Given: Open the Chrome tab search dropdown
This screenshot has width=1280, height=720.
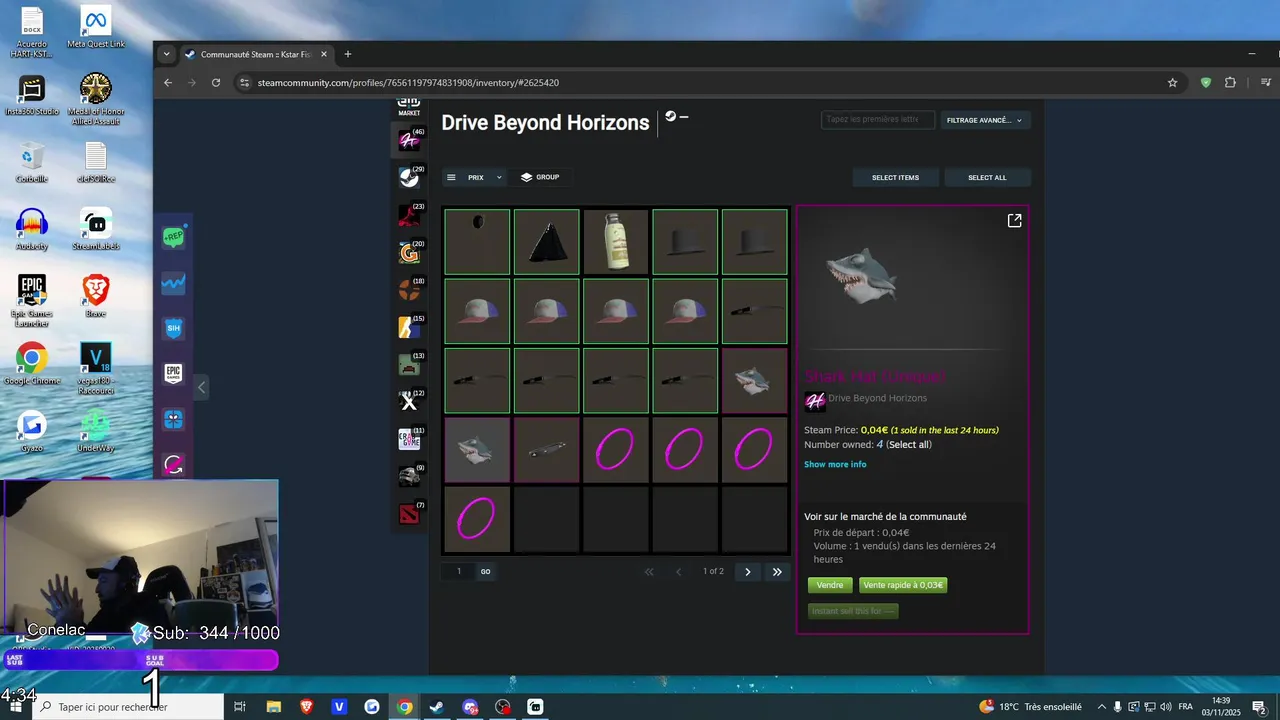Looking at the screenshot, I should [166, 54].
